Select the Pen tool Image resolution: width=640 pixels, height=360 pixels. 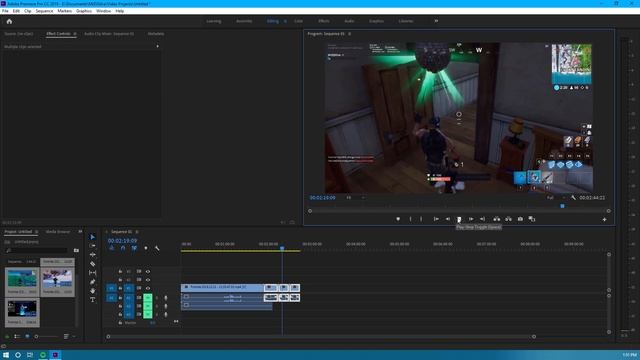(92, 282)
